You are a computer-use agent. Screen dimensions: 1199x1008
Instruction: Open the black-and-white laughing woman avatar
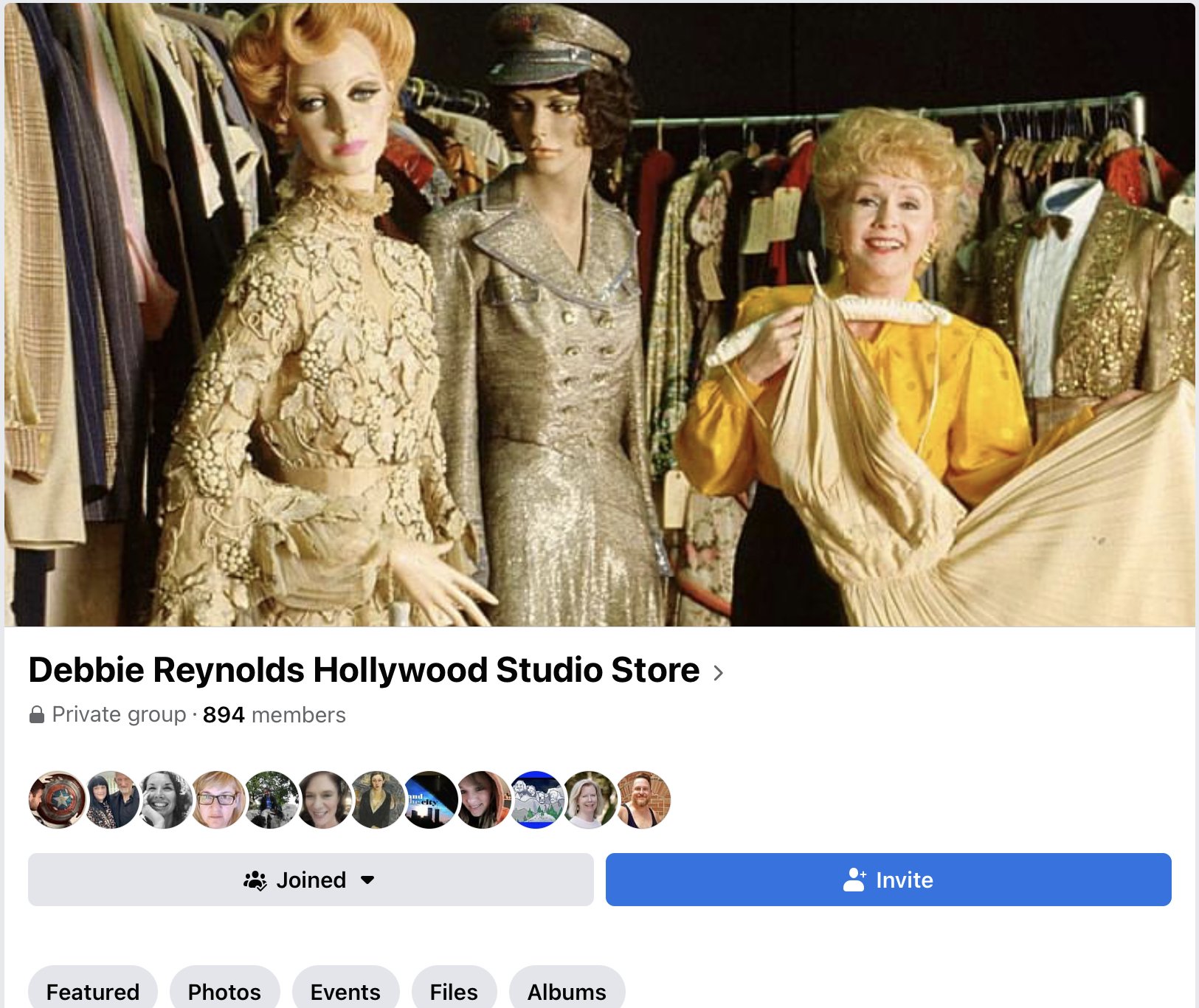tap(165, 800)
